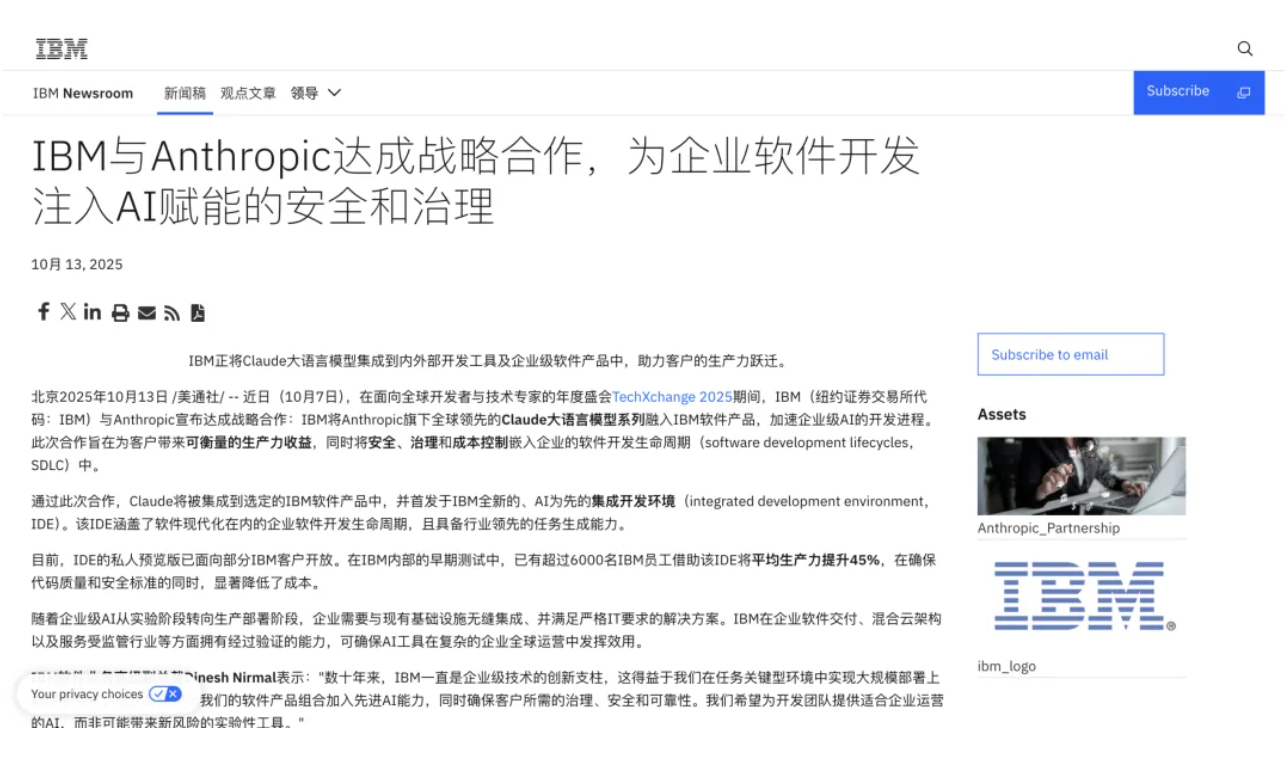Select the 新闻稿 tab
The width and height of the screenshot is (1284, 768).
tap(184, 92)
